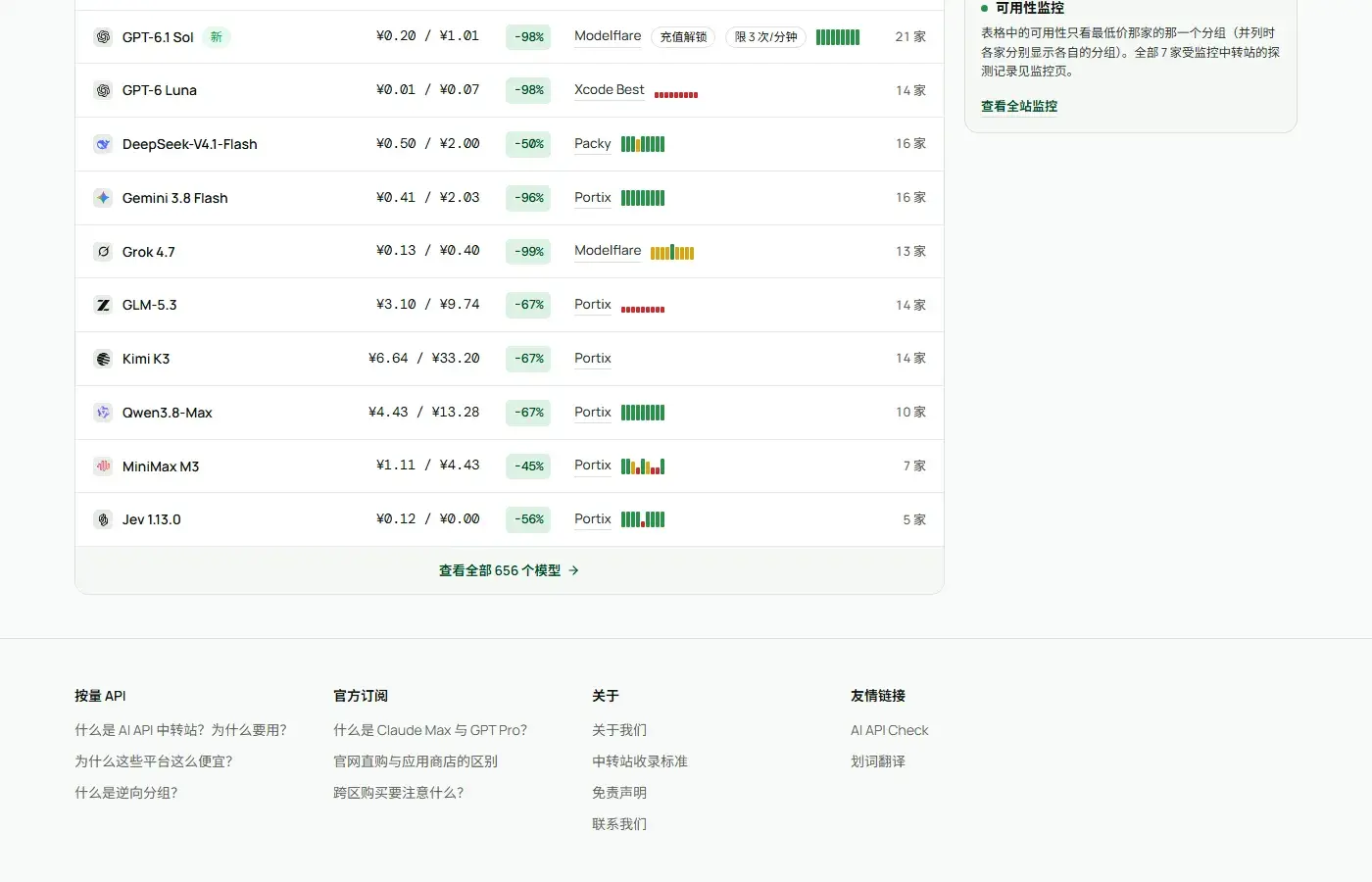Click the 13 家 provider count
The height and width of the screenshot is (882, 1372).
[910, 251]
